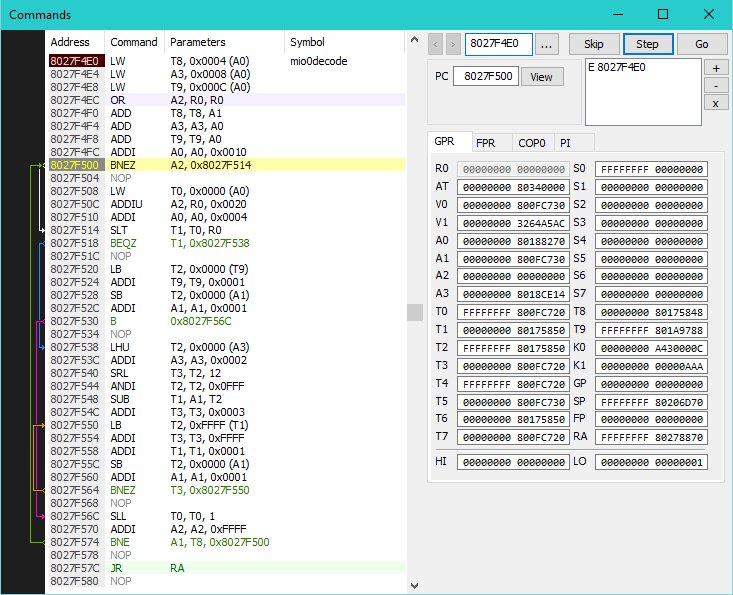Image resolution: width=733 pixels, height=595 pixels.
Task: Click the Command column header
Action: 134,42
